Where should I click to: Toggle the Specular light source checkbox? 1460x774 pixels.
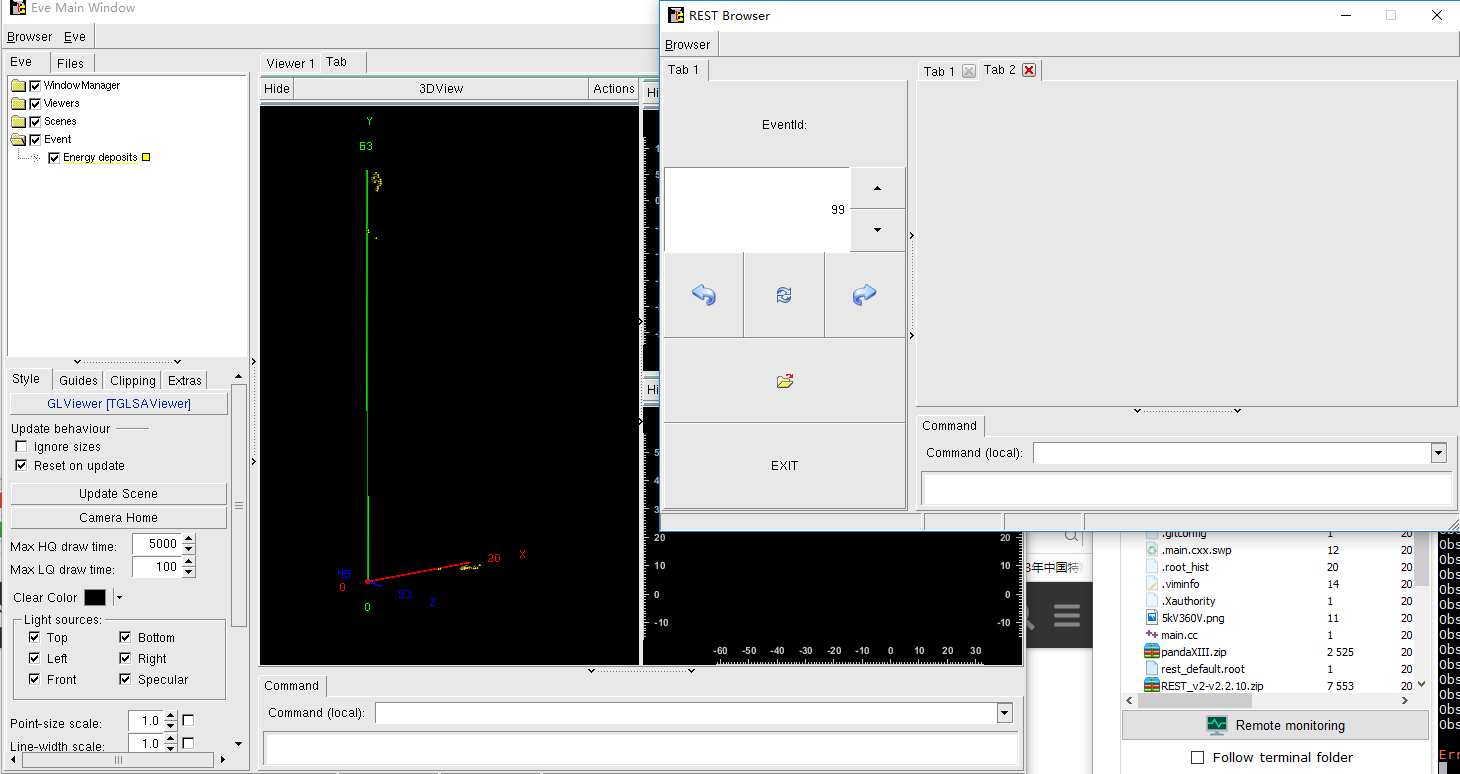pyautogui.click(x=125, y=679)
